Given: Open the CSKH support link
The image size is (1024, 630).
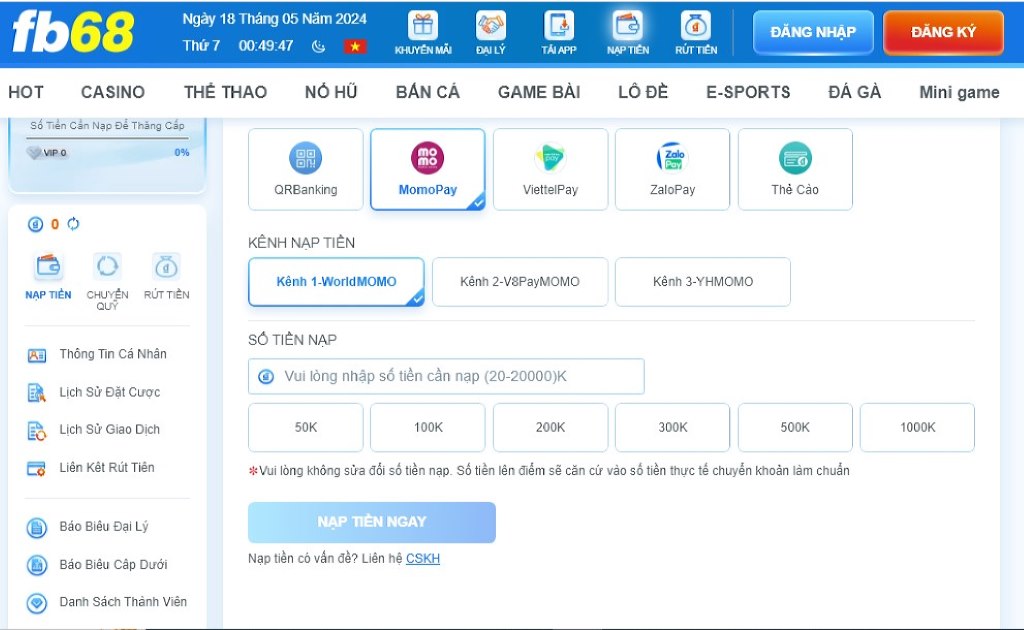Looking at the screenshot, I should click(x=423, y=558).
